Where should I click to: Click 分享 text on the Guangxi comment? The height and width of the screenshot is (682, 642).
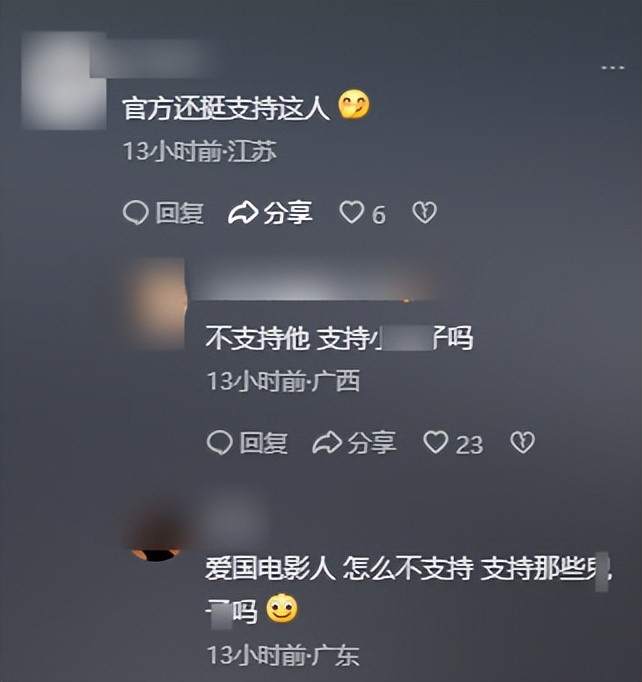pyautogui.click(x=372, y=443)
